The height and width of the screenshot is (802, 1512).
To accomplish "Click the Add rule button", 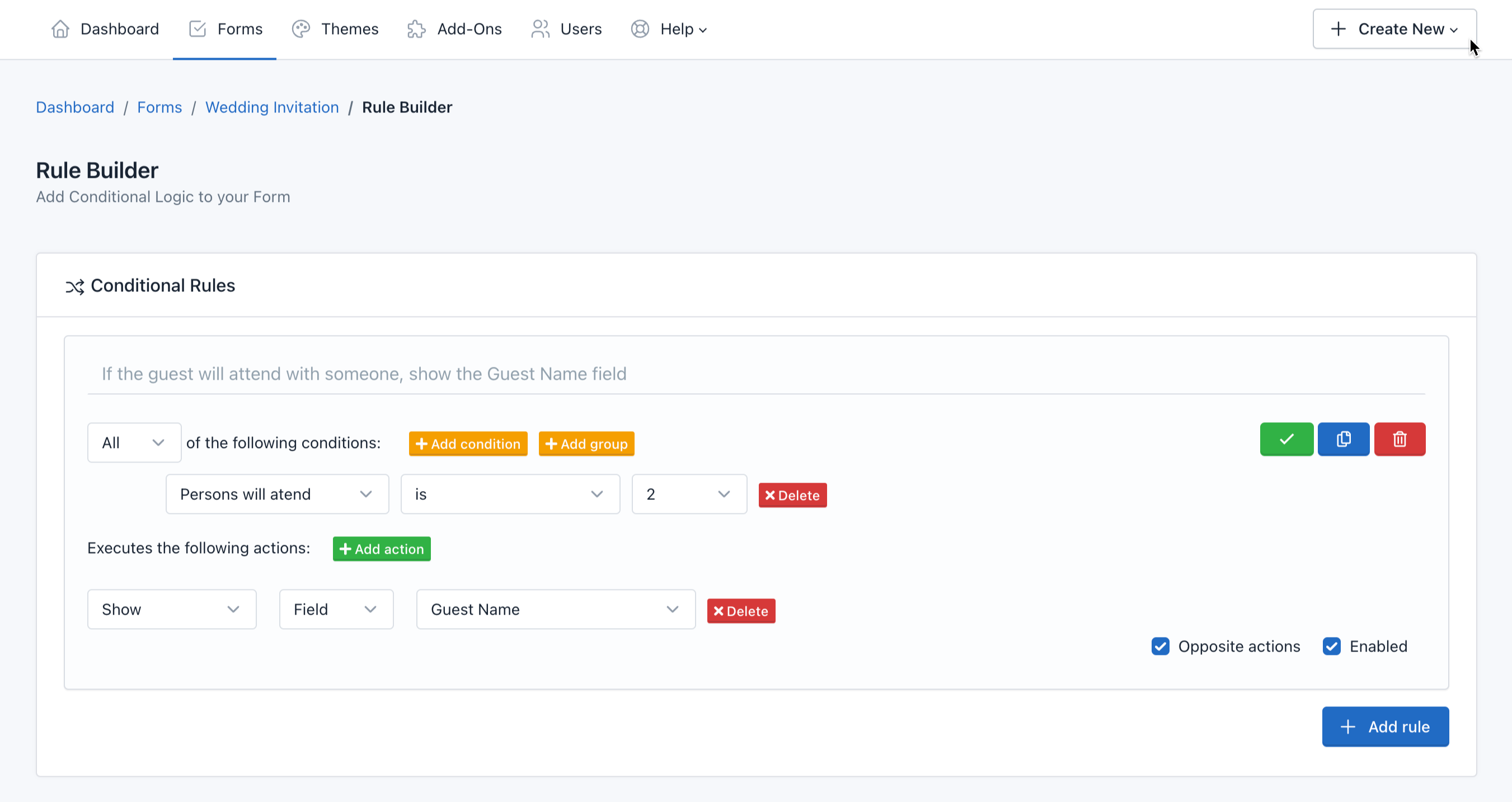I will [1385, 726].
